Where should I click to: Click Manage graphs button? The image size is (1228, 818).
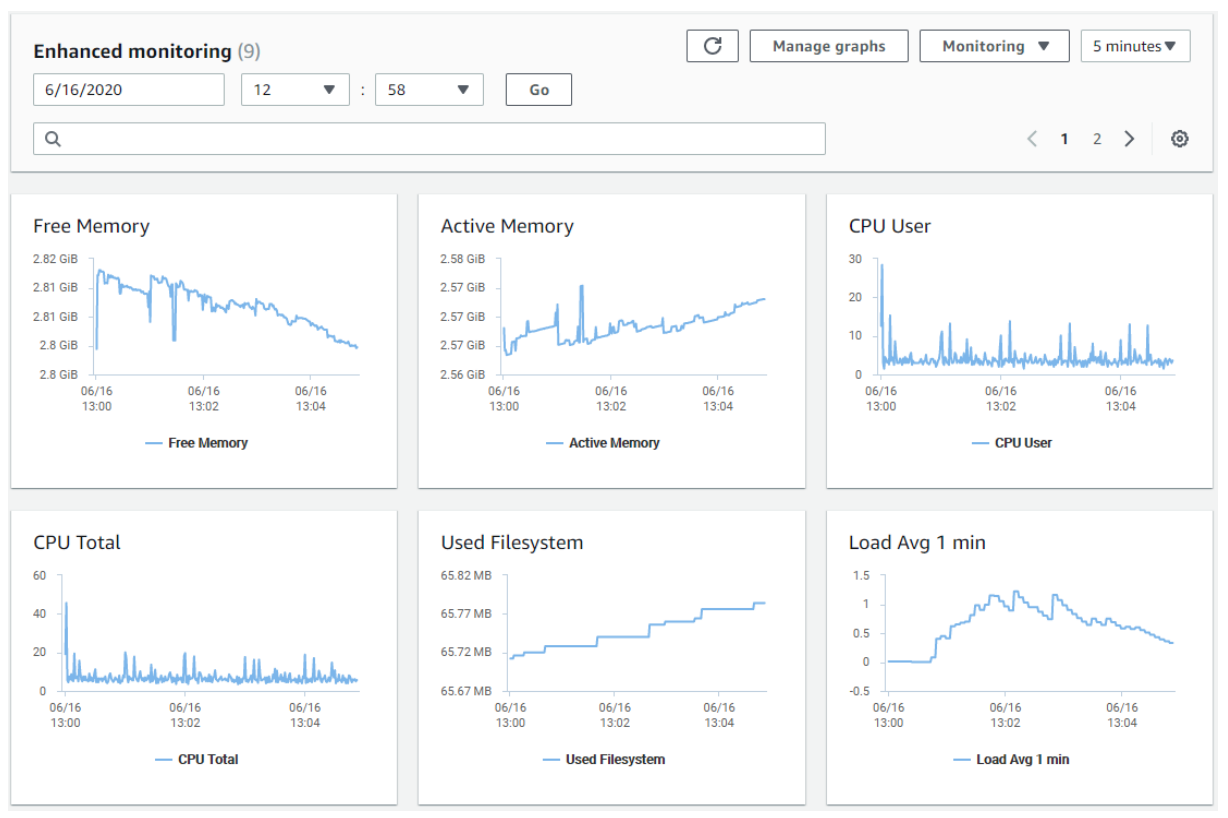point(829,46)
